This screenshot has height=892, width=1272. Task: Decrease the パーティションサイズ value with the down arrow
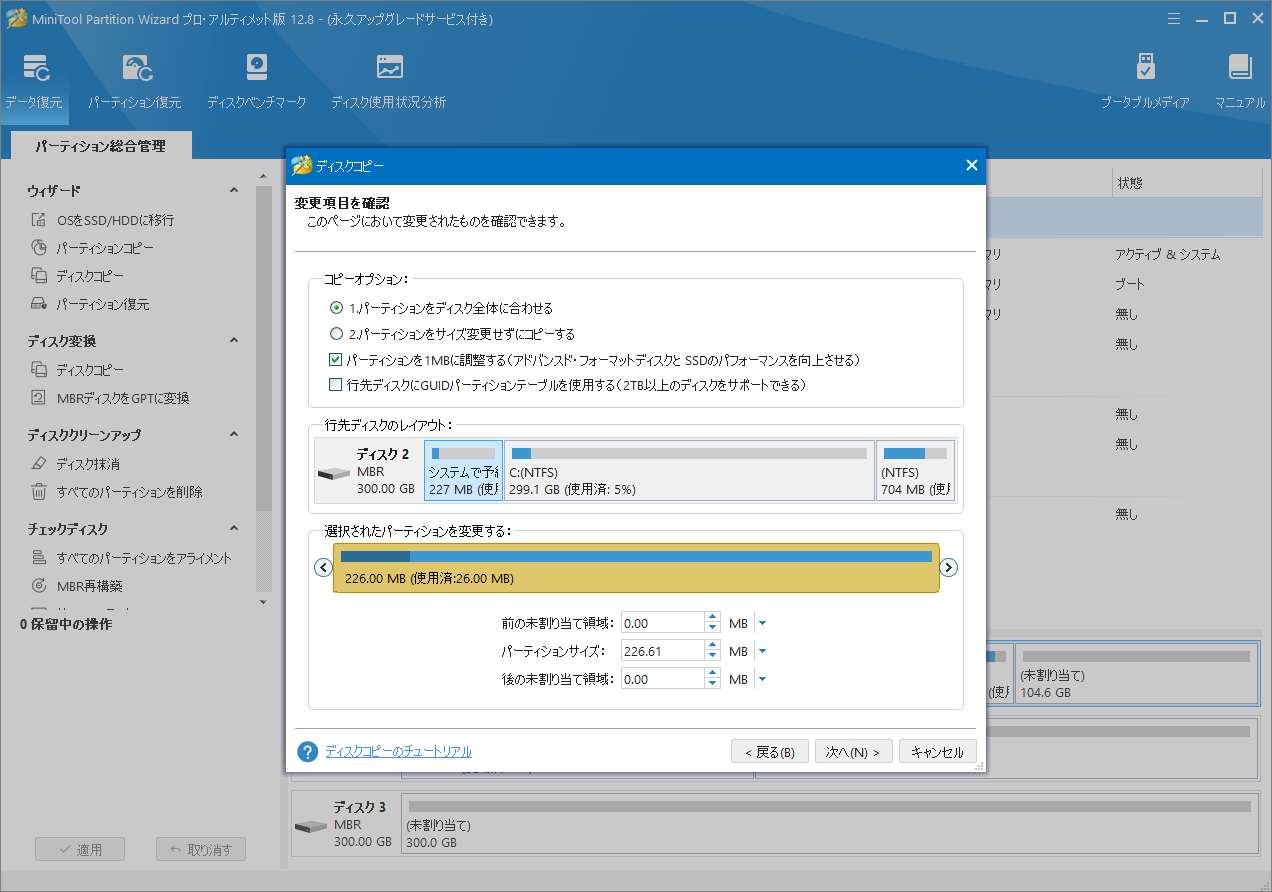[712, 657]
